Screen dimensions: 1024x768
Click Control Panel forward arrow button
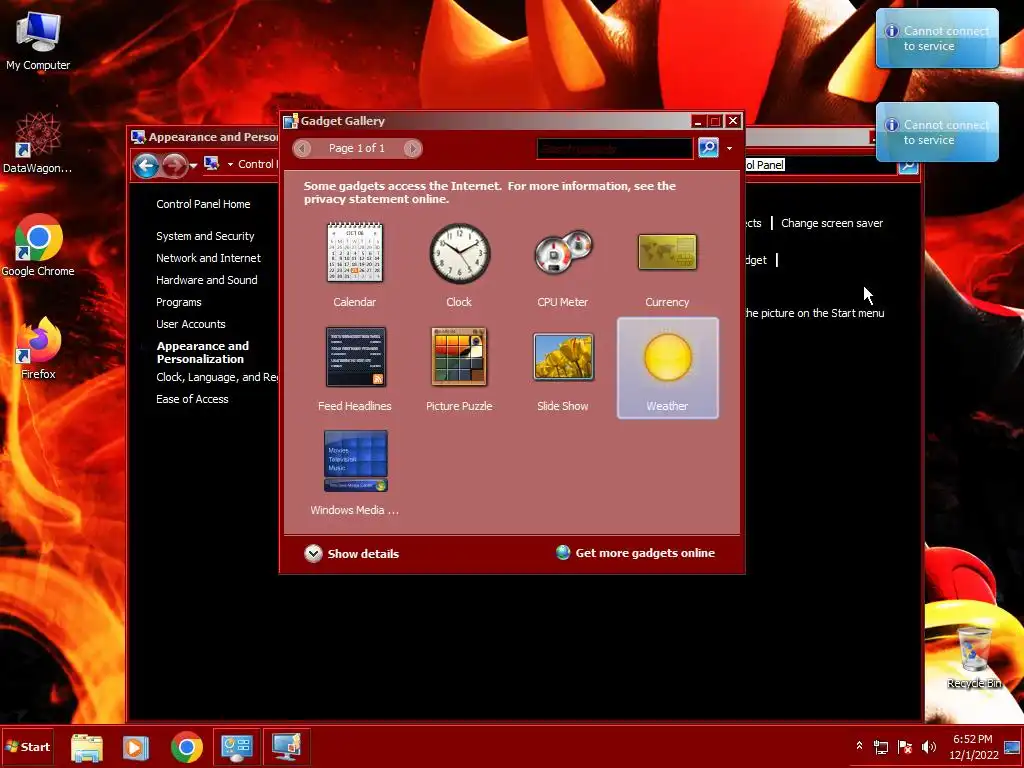(x=174, y=165)
